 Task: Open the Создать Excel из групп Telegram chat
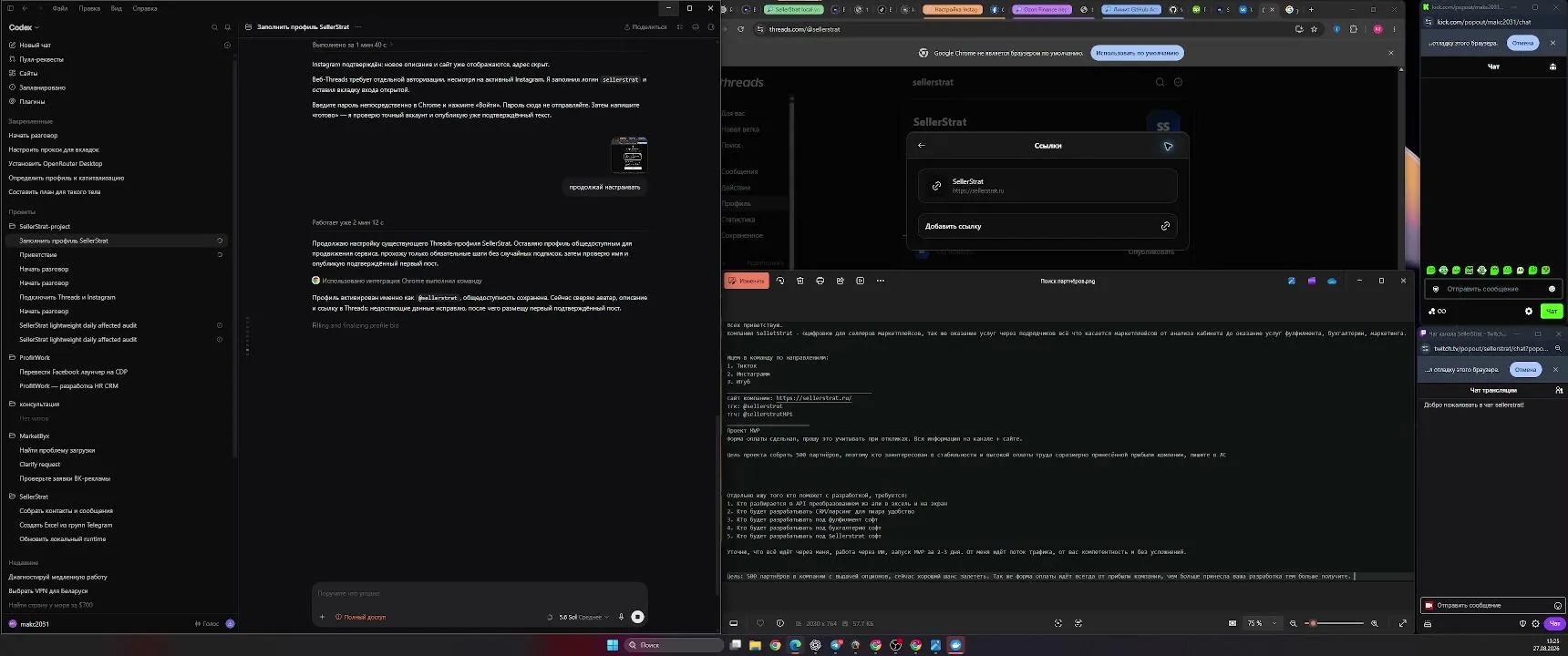tap(66, 525)
